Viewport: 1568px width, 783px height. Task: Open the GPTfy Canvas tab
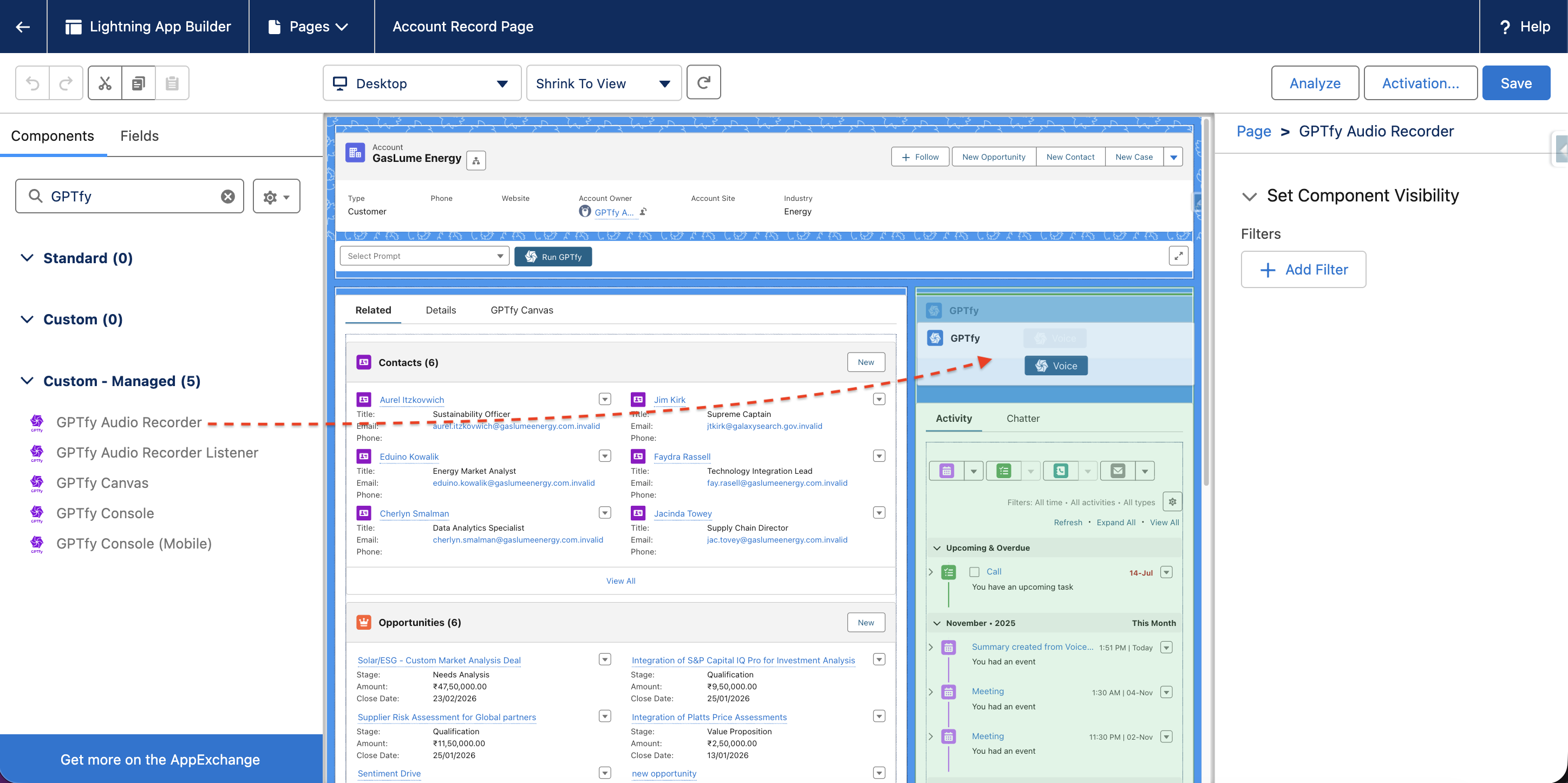521,310
